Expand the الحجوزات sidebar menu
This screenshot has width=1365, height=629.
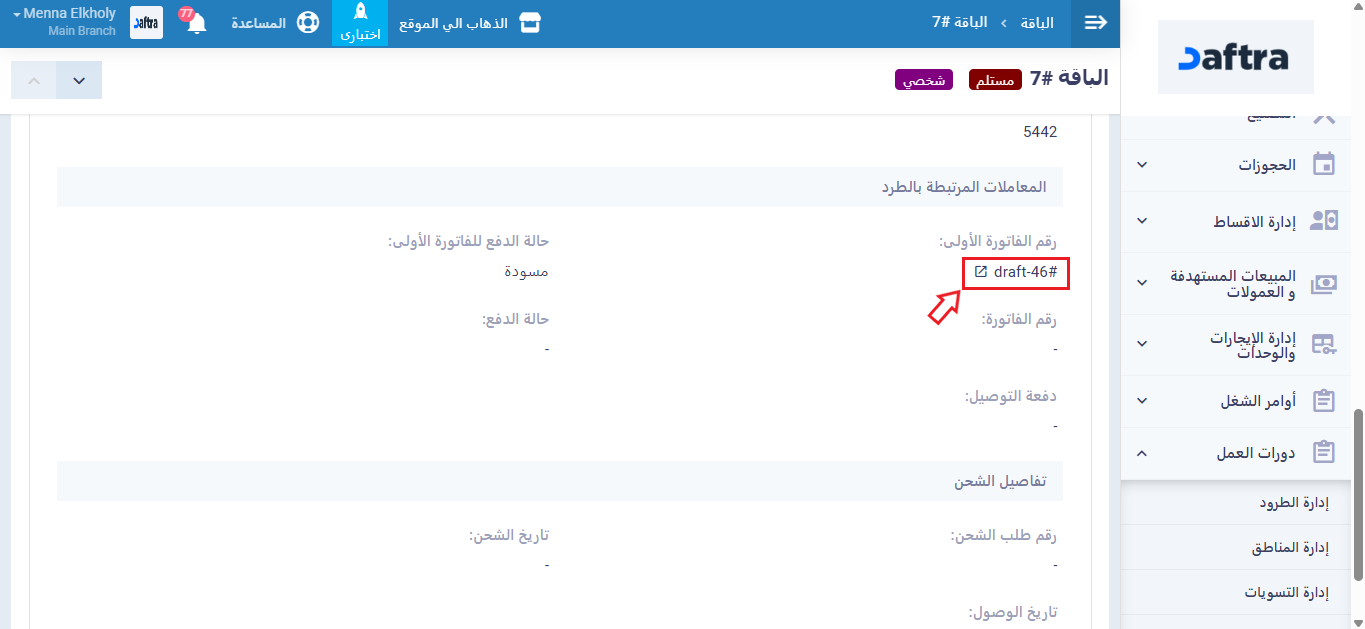coord(1142,165)
